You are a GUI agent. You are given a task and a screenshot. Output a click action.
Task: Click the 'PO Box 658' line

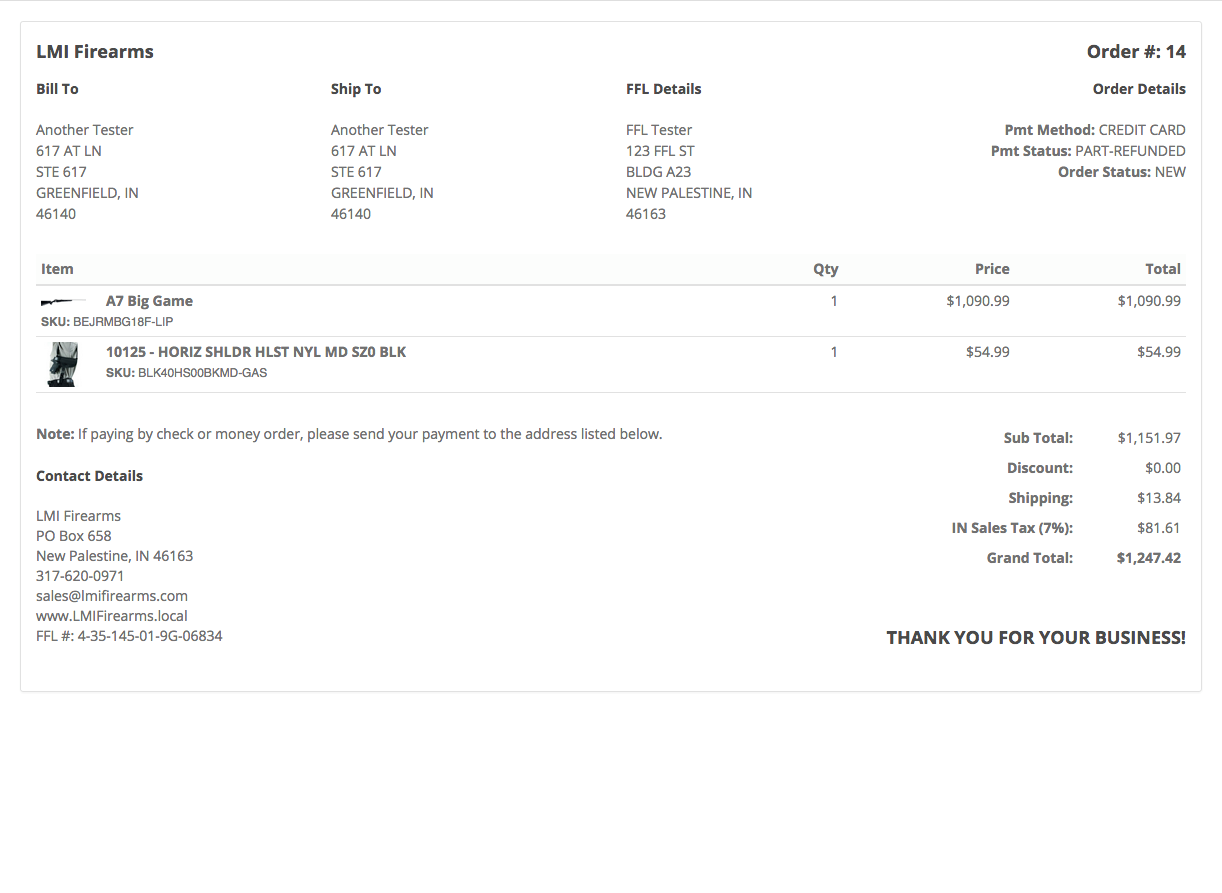74,536
